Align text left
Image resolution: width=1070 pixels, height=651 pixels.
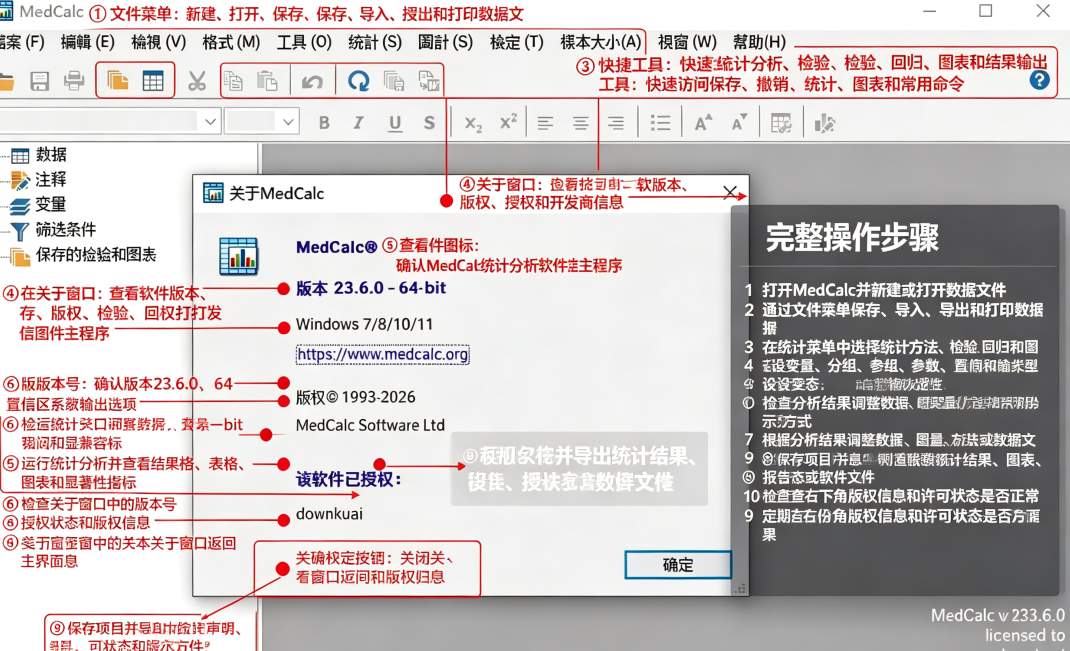pos(545,124)
